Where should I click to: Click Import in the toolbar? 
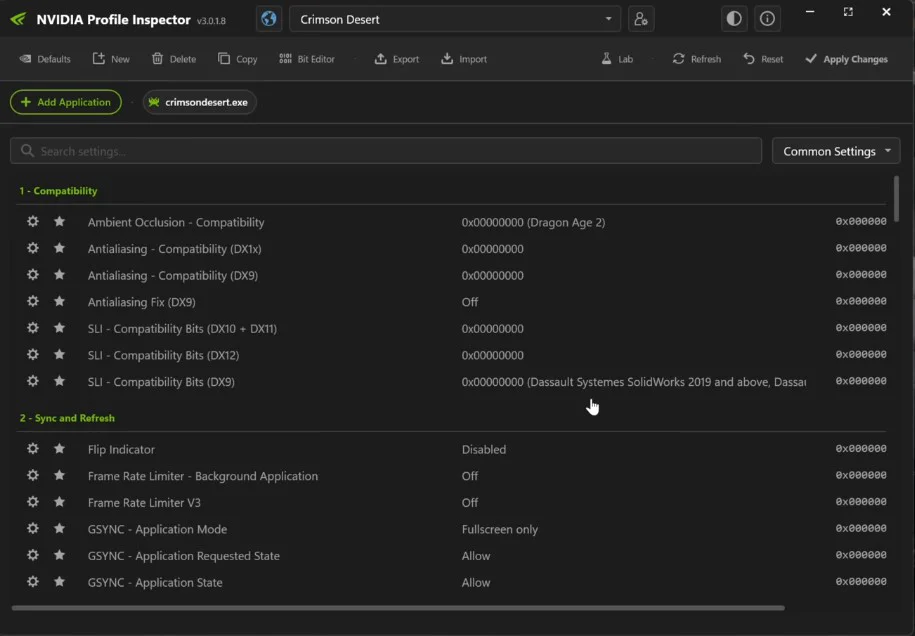point(464,59)
